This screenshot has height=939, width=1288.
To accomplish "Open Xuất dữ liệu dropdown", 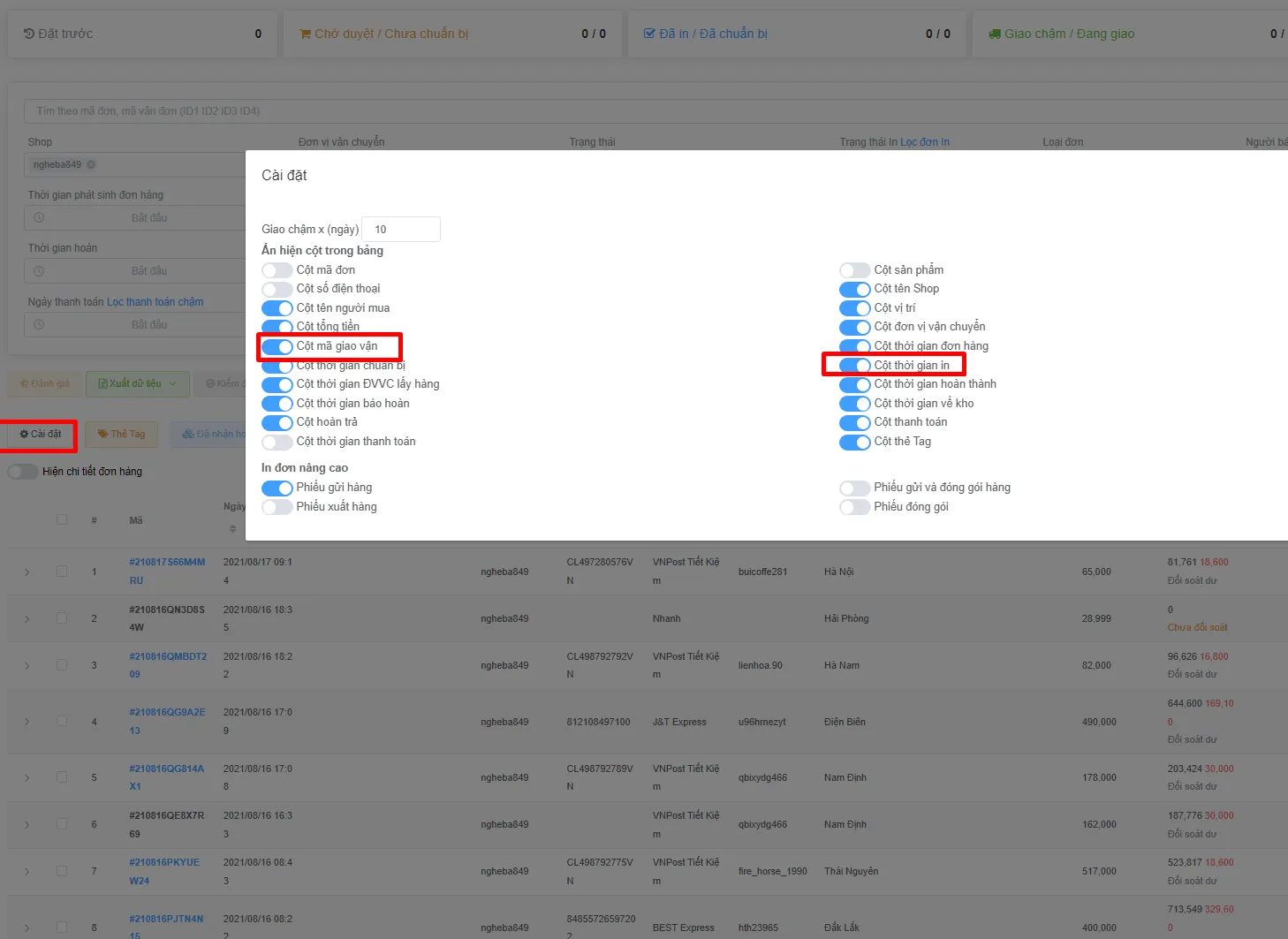I will coord(137,383).
